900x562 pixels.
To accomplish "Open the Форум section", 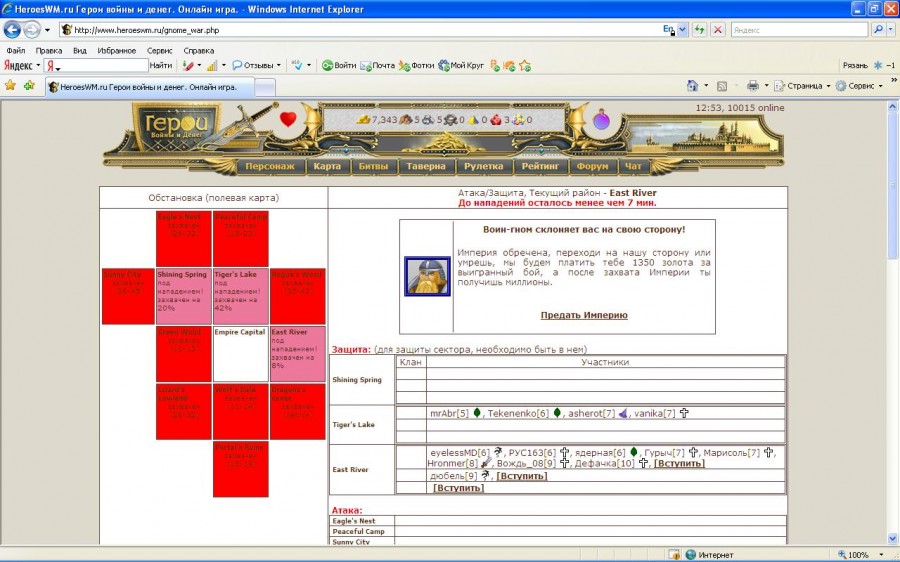I will pos(592,166).
